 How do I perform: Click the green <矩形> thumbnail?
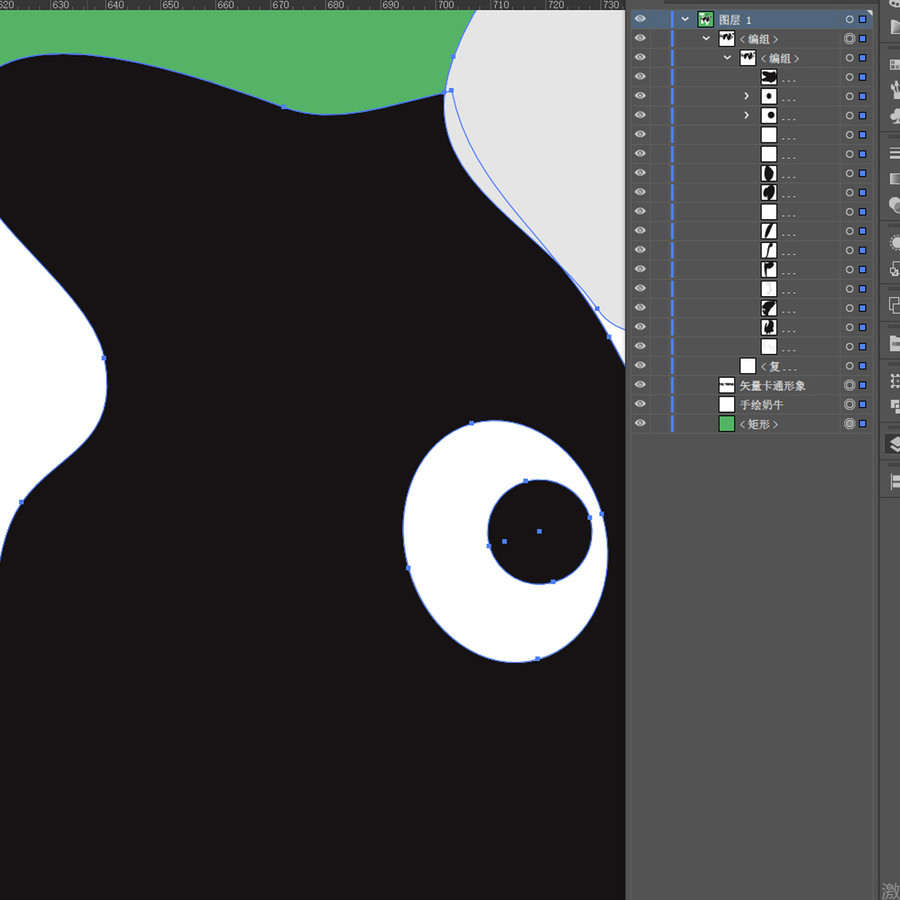pos(727,424)
